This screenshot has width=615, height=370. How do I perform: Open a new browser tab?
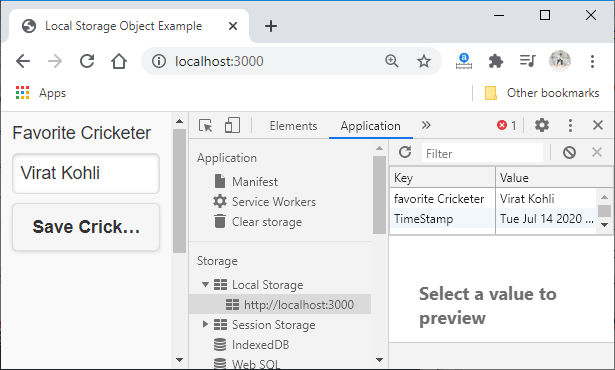pos(271,26)
